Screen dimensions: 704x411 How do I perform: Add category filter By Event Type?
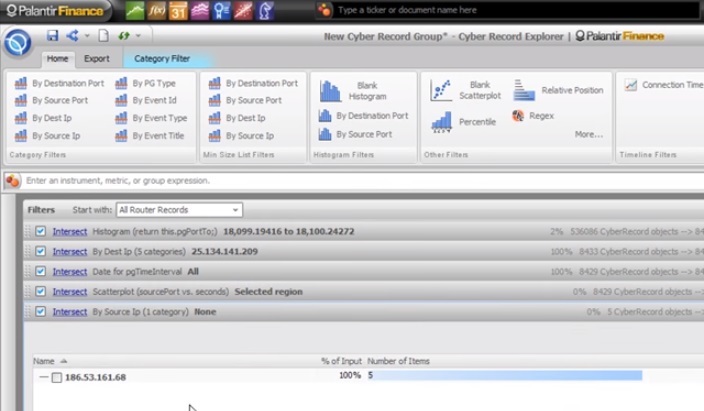click(151, 118)
